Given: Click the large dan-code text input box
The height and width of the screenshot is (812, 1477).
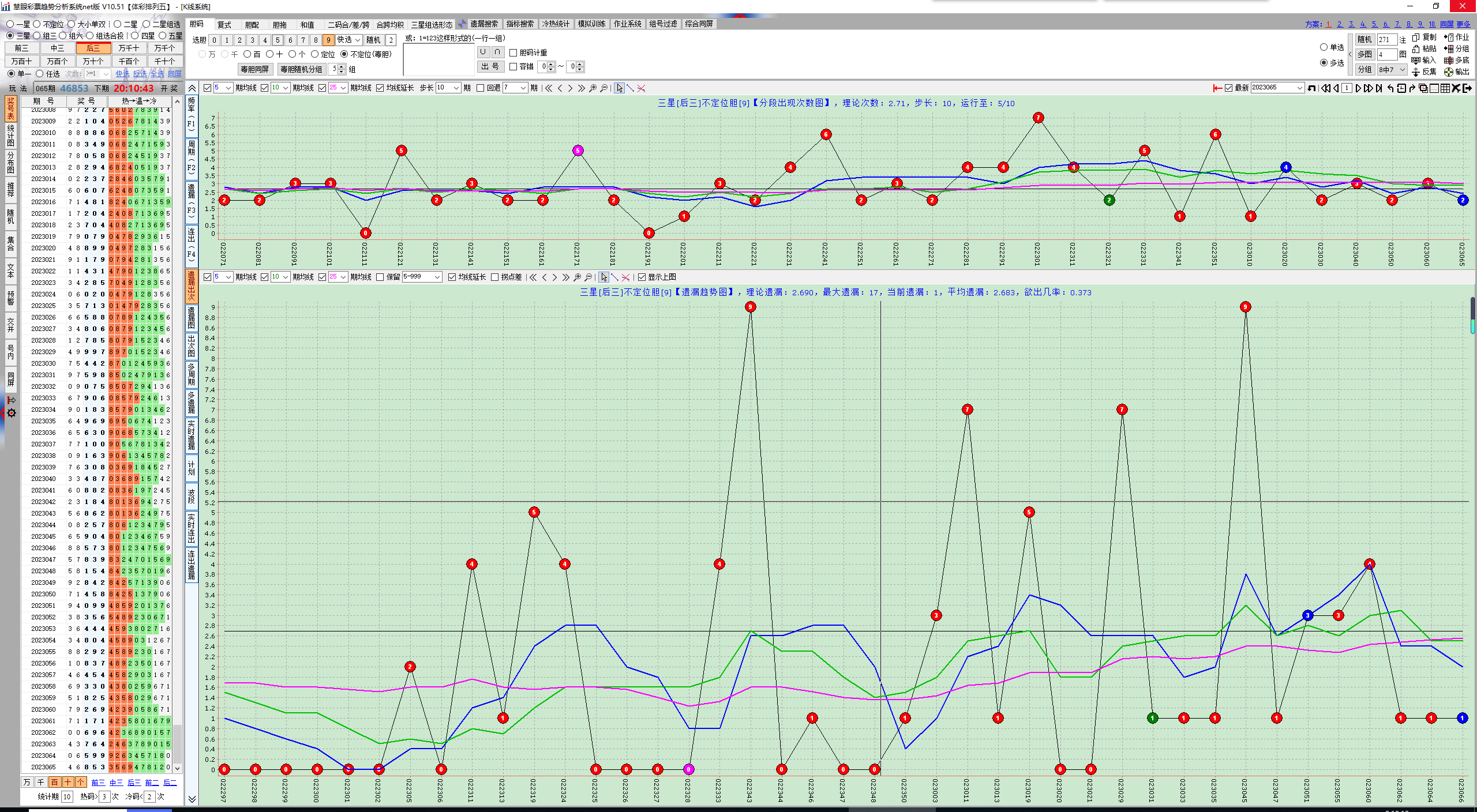Looking at the screenshot, I should point(438,59).
